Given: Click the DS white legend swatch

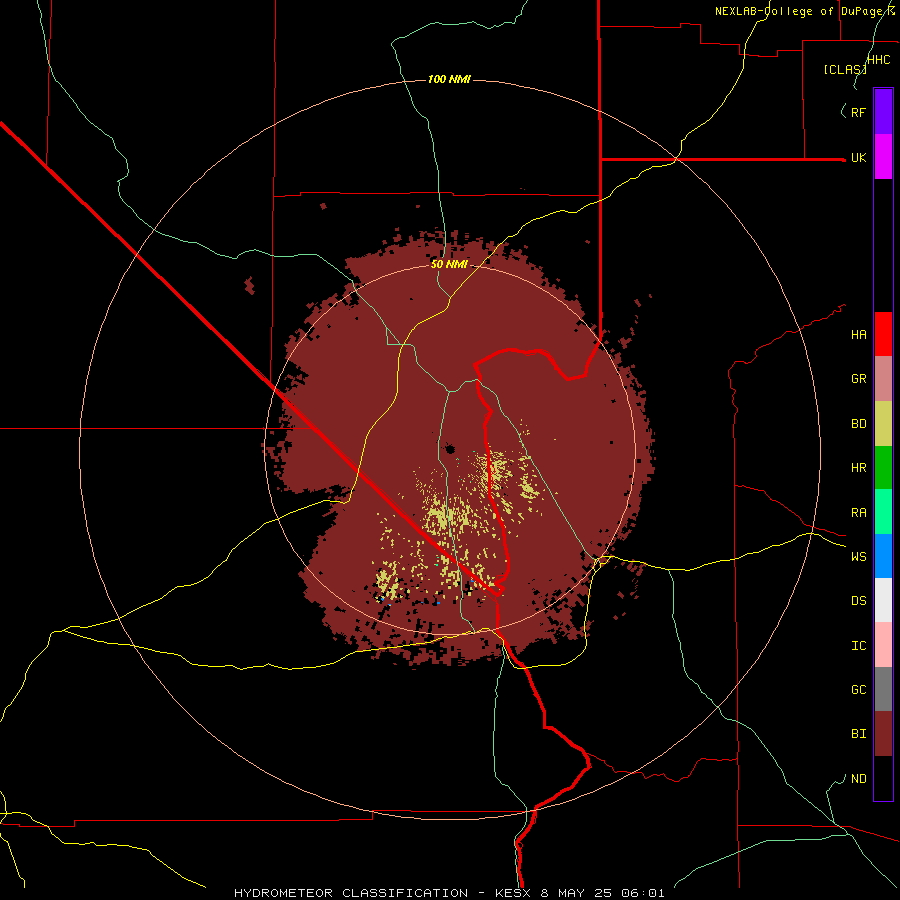Looking at the screenshot, I should pyautogui.click(x=883, y=600).
